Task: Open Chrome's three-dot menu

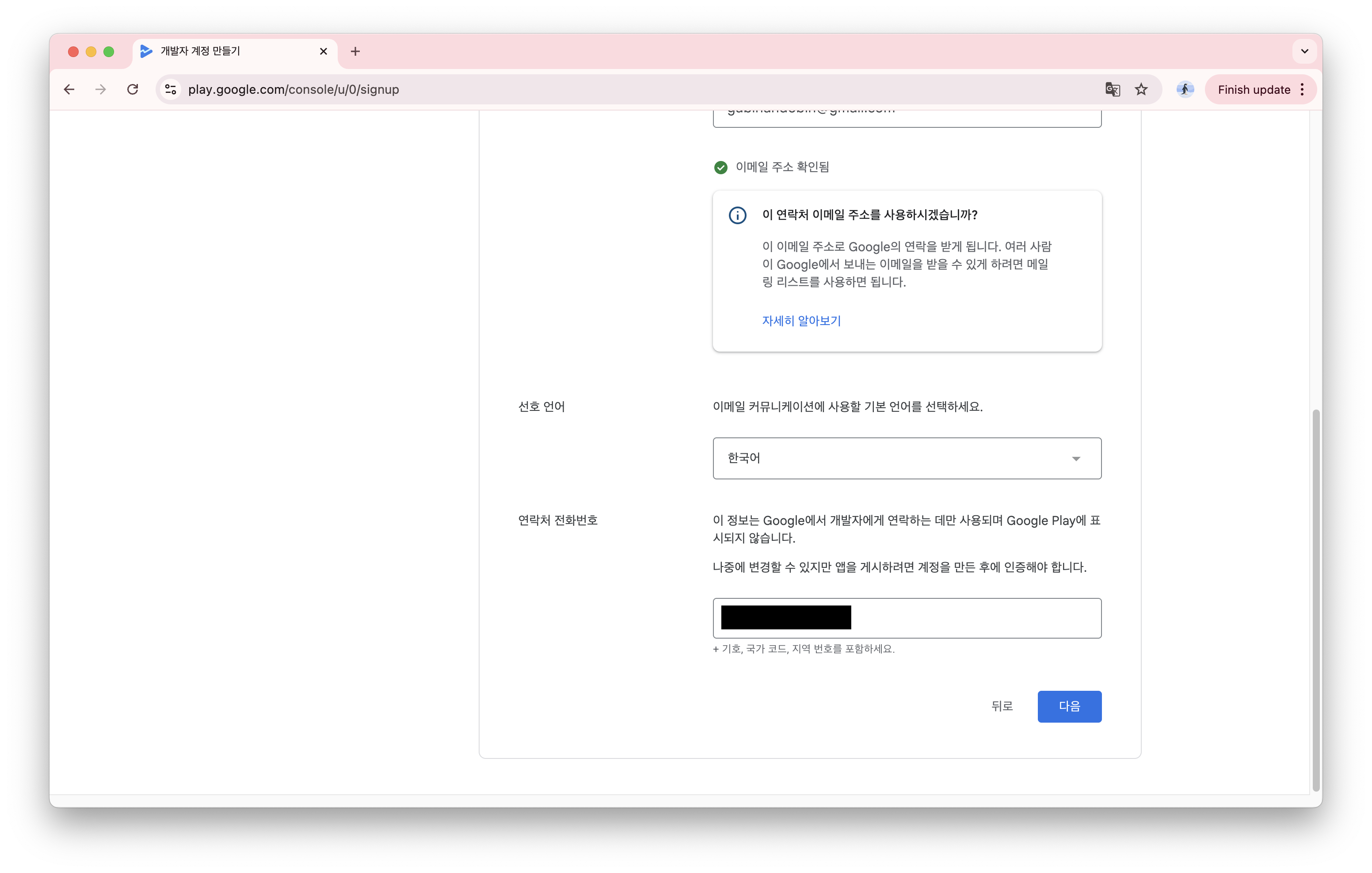Action: [x=1302, y=89]
